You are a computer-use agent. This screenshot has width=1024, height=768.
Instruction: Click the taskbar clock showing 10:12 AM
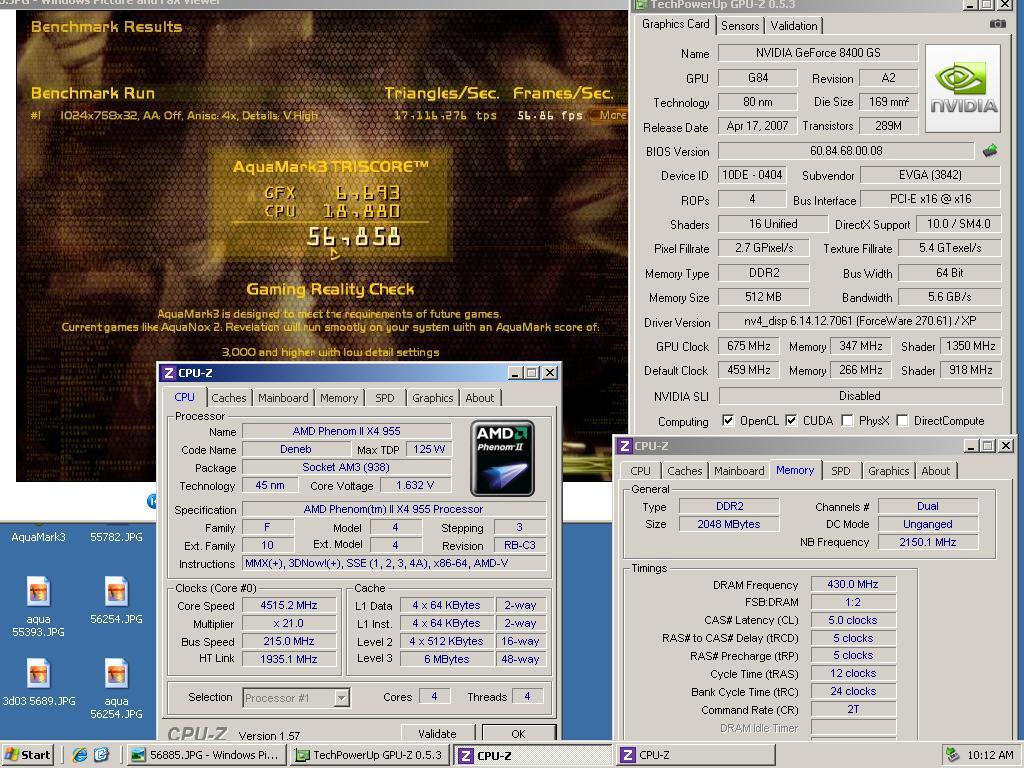pos(991,755)
